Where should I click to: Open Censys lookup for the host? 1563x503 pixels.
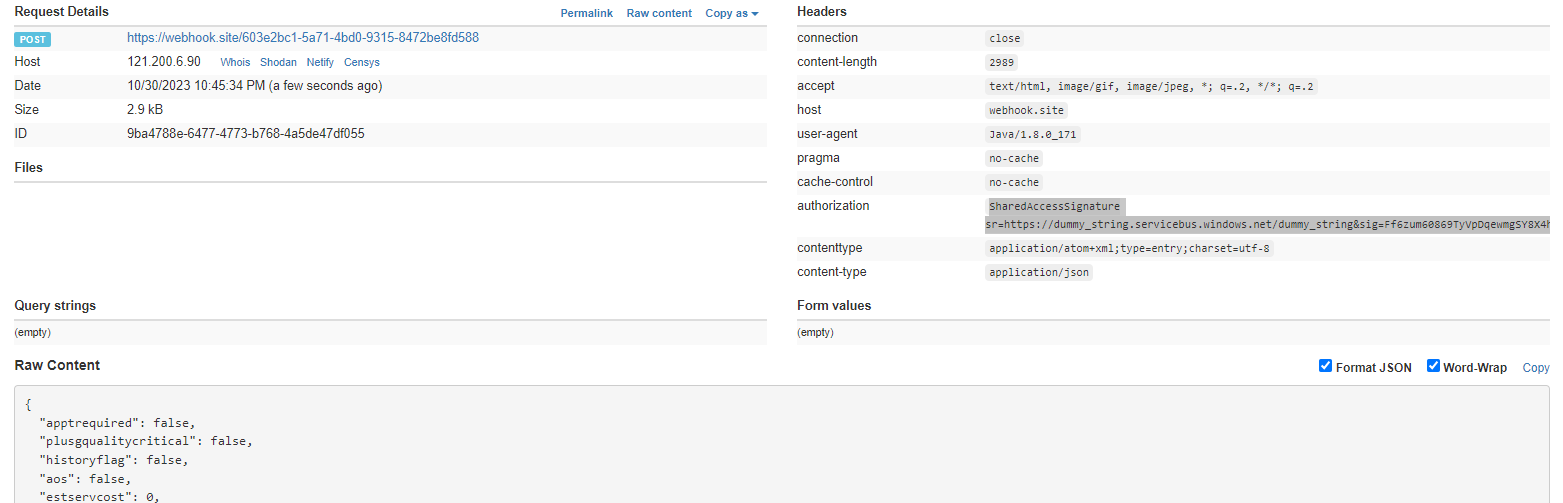tap(362, 62)
